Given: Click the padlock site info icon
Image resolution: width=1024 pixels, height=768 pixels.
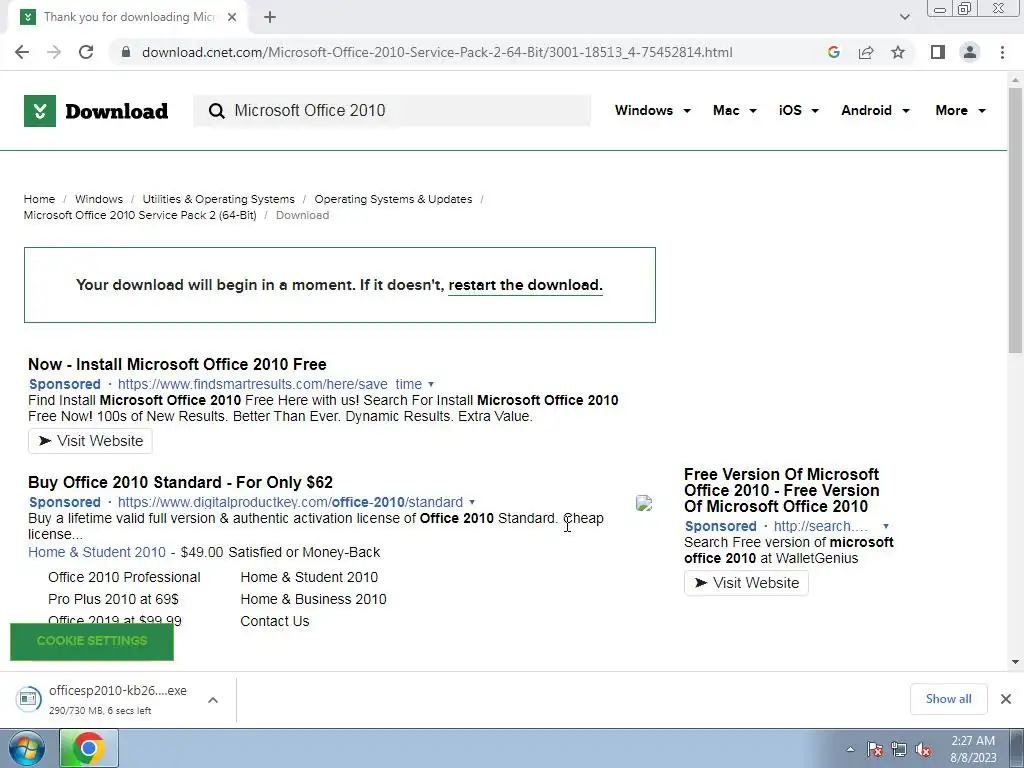Looking at the screenshot, I should point(126,52).
